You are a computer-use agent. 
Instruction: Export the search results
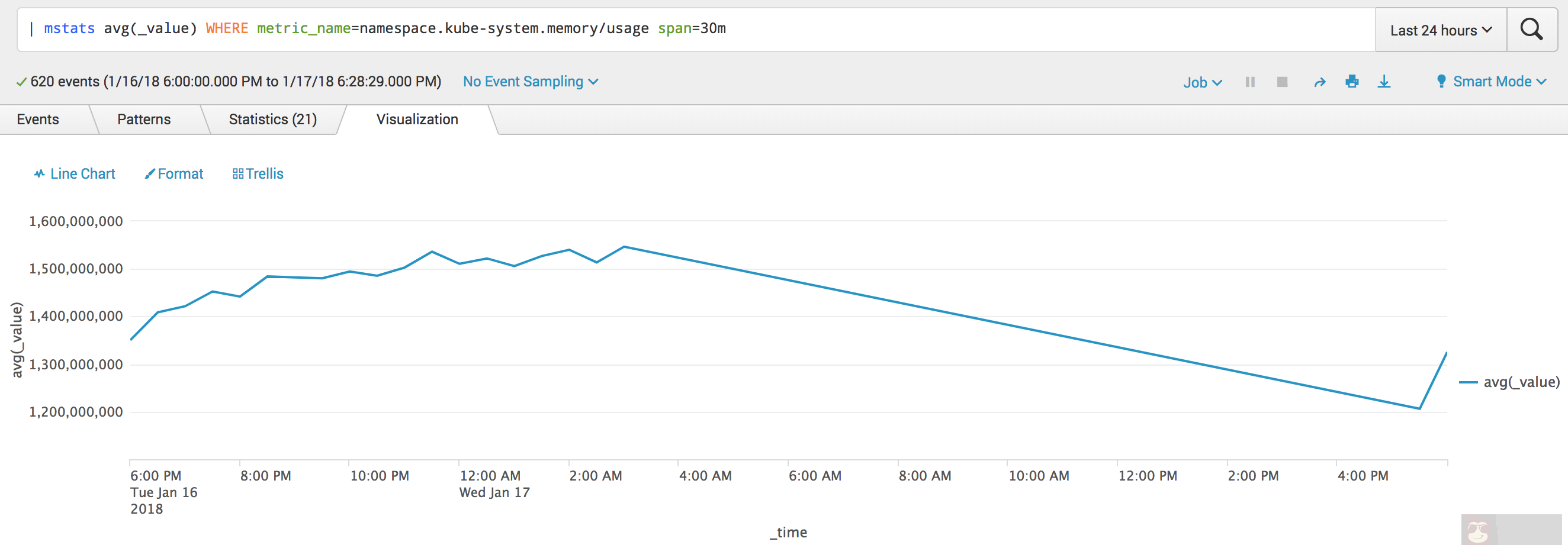tap(1384, 81)
